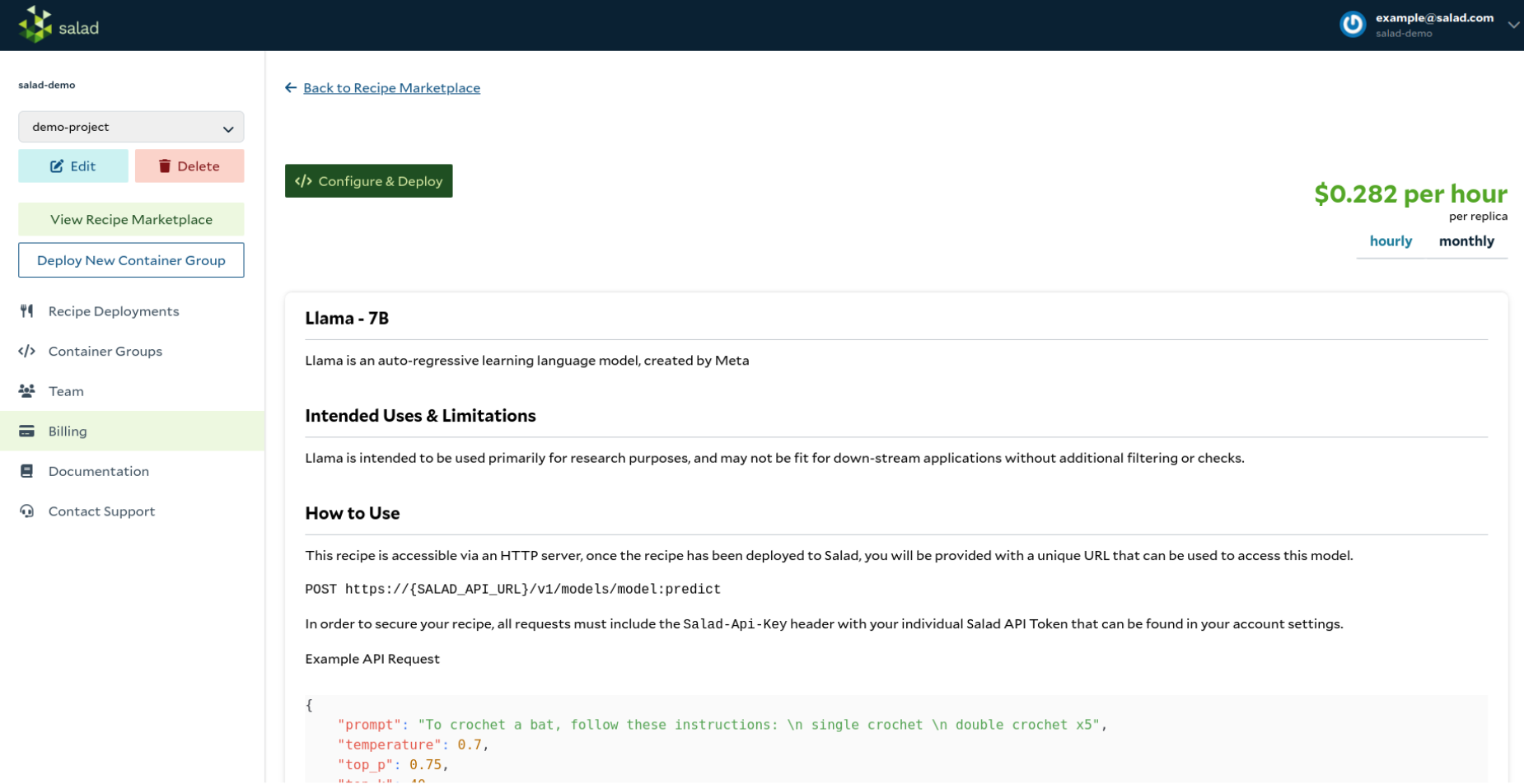The height and width of the screenshot is (784, 1524).
Task: Click the Example API Request label
Action: click(x=372, y=659)
